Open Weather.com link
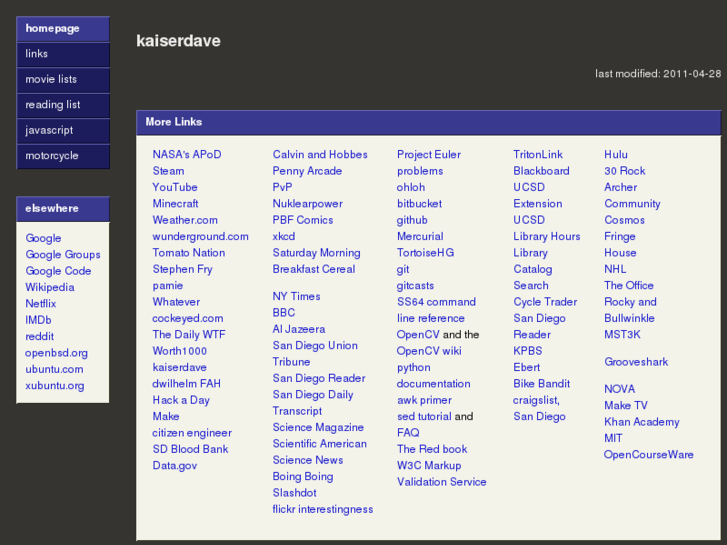Image resolution: width=727 pixels, height=545 pixels. [185, 220]
